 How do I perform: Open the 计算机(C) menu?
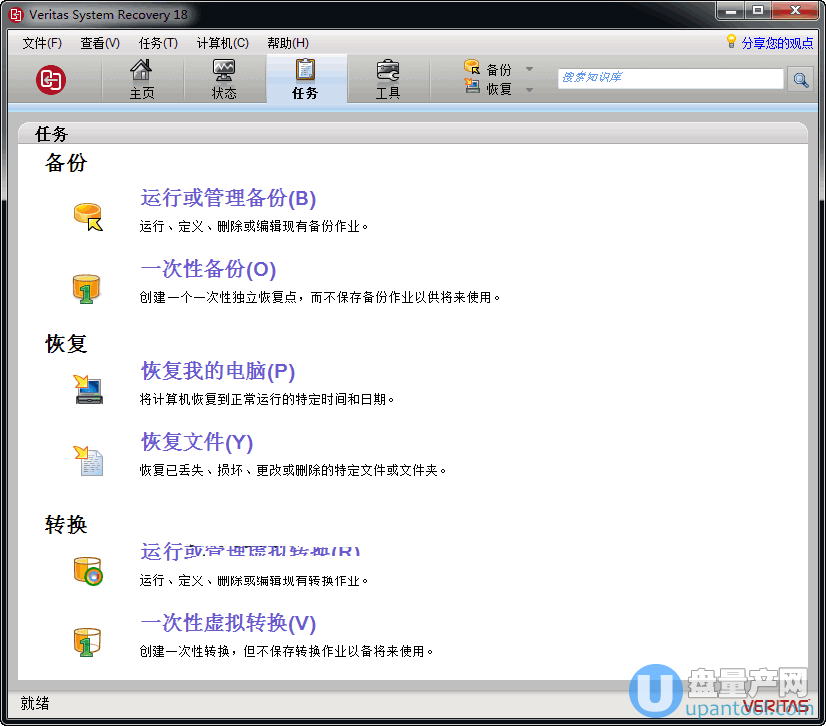(222, 43)
